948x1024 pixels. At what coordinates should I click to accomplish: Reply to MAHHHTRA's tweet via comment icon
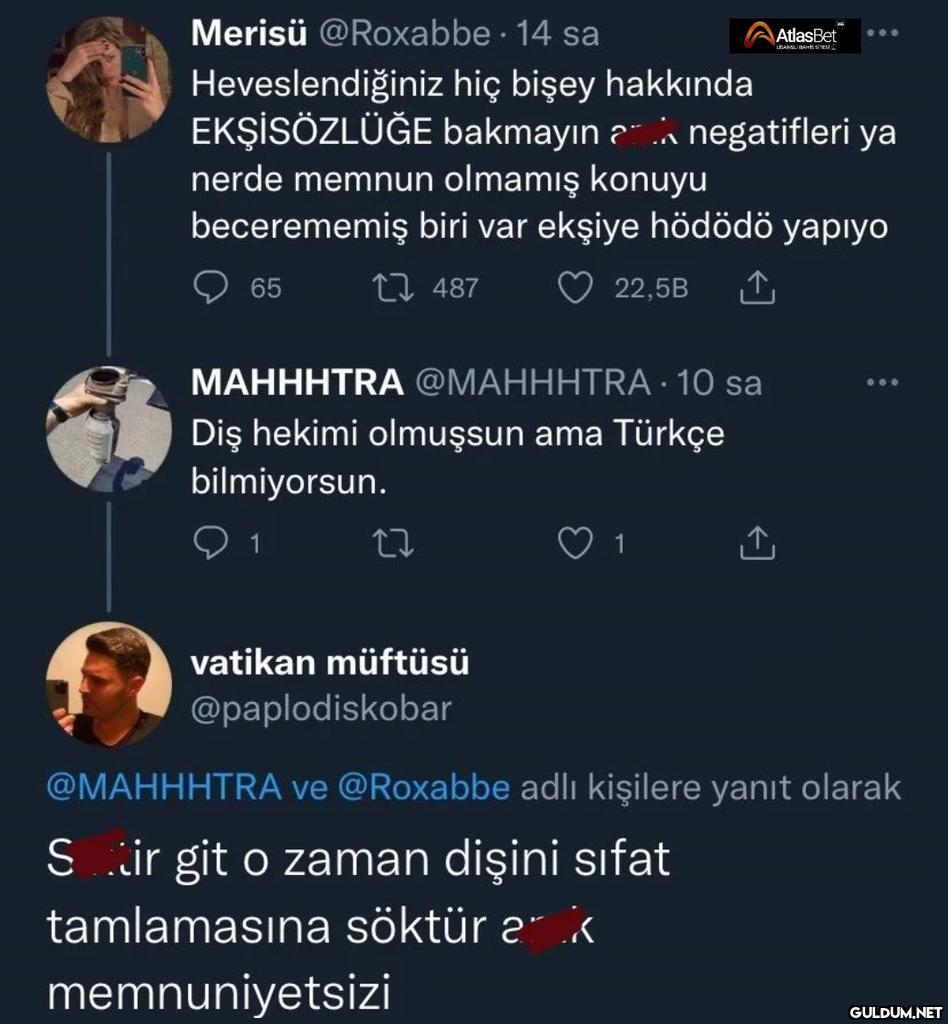pyautogui.click(x=209, y=543)
